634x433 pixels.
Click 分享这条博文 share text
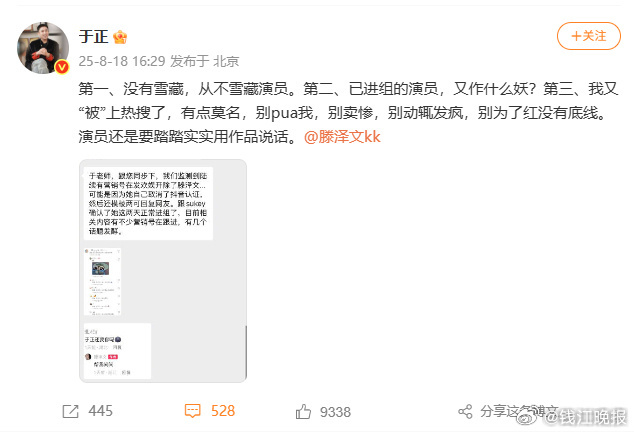tap(519, 411)
